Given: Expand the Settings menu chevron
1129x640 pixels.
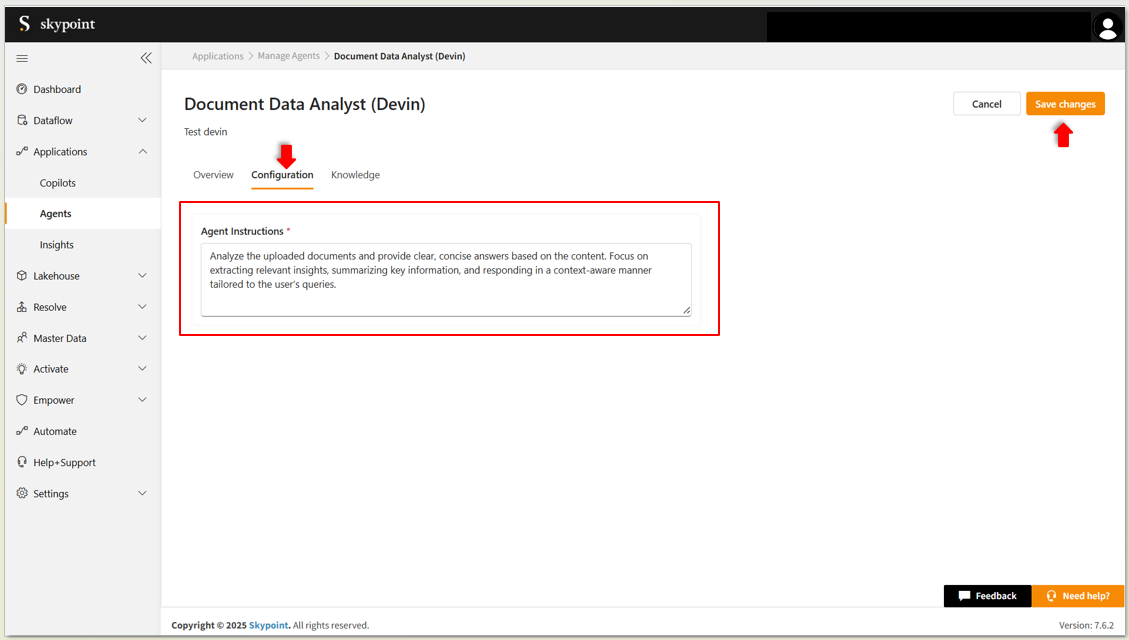Looking at the screenshot, I should tap(142, 493).
